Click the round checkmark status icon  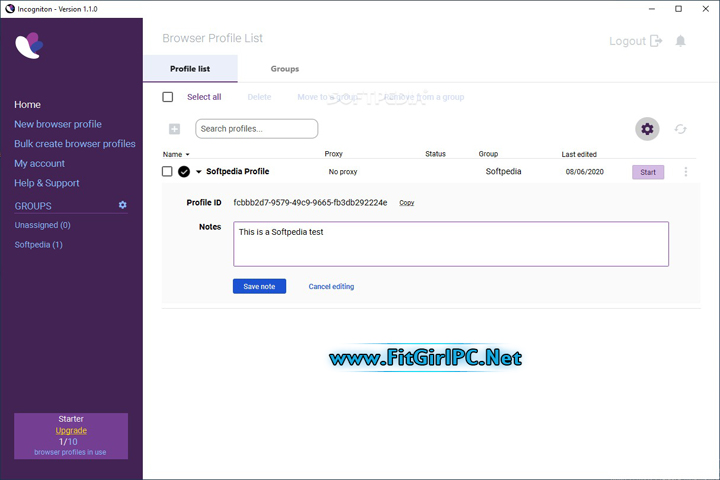coord(184,171)
